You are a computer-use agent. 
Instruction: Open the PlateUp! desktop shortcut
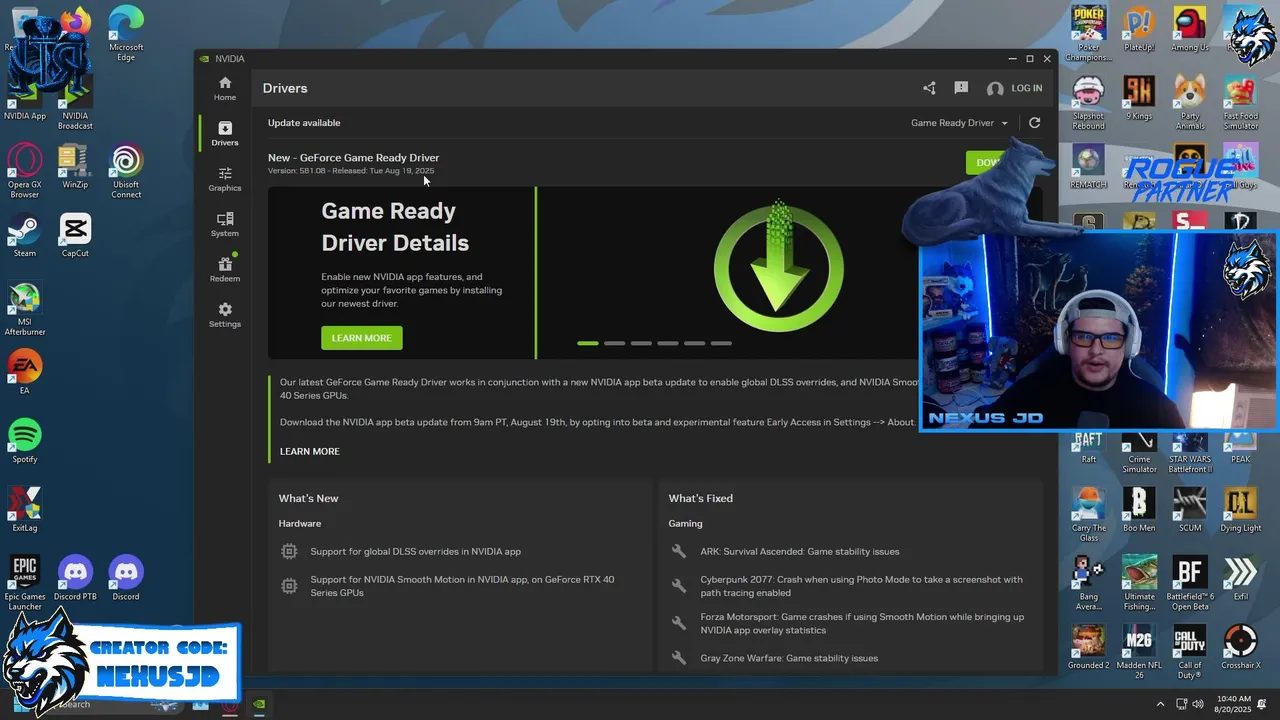[1139, 29]
